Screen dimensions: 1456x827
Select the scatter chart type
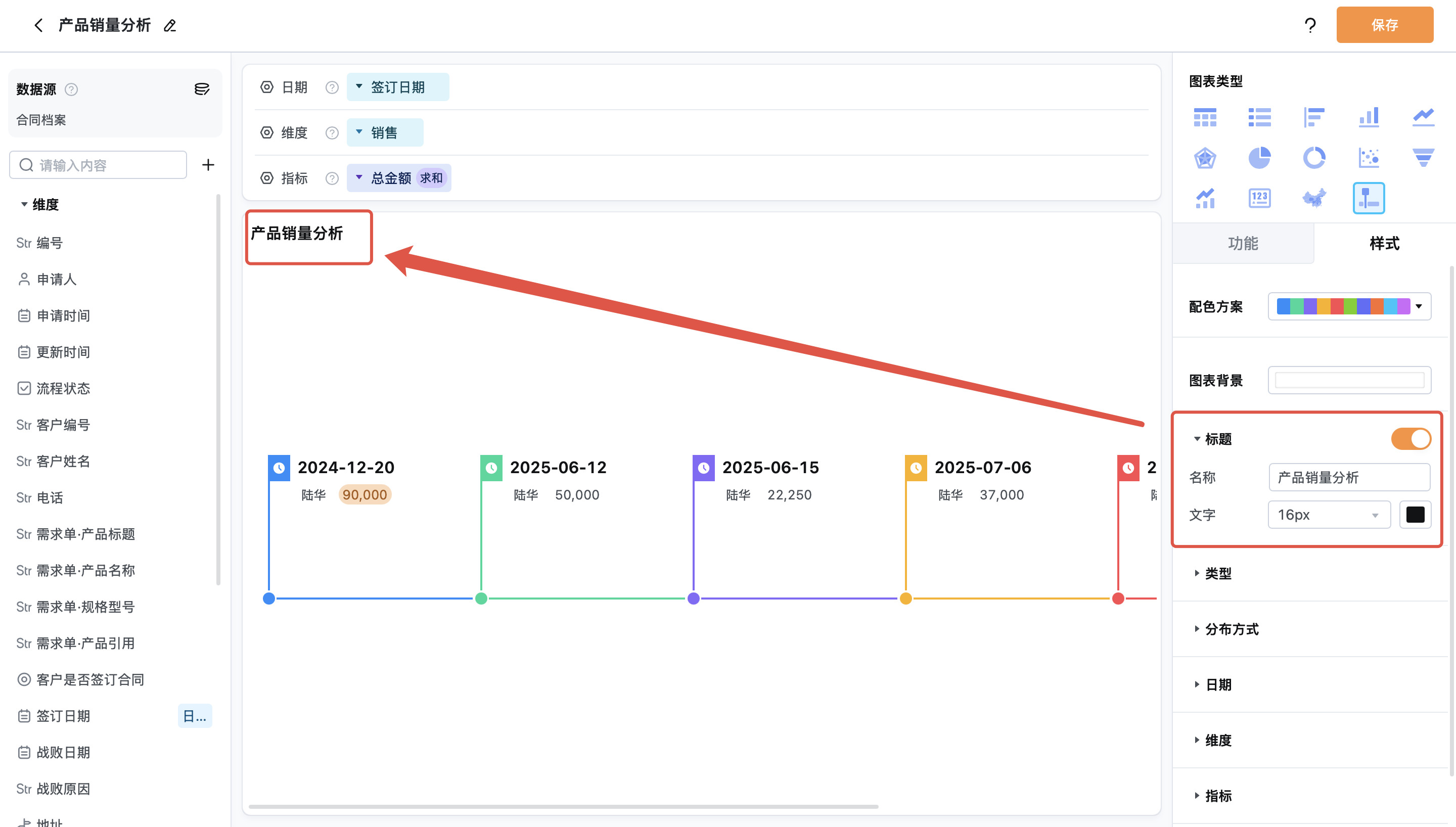1369,158
